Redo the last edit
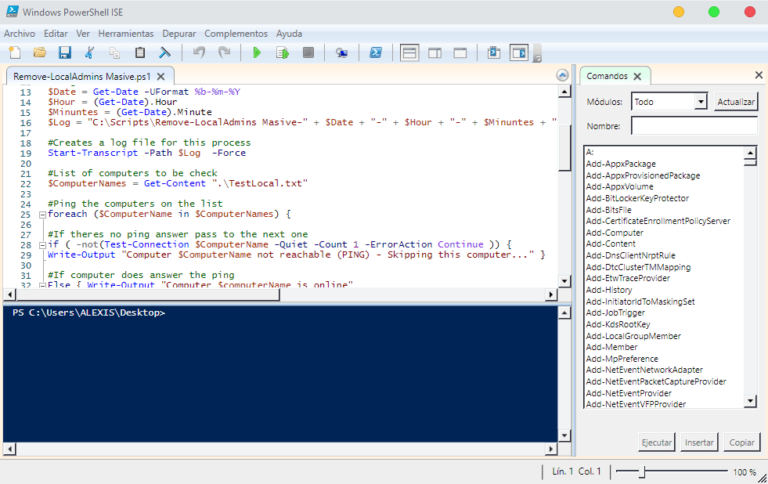 [224, 52]
